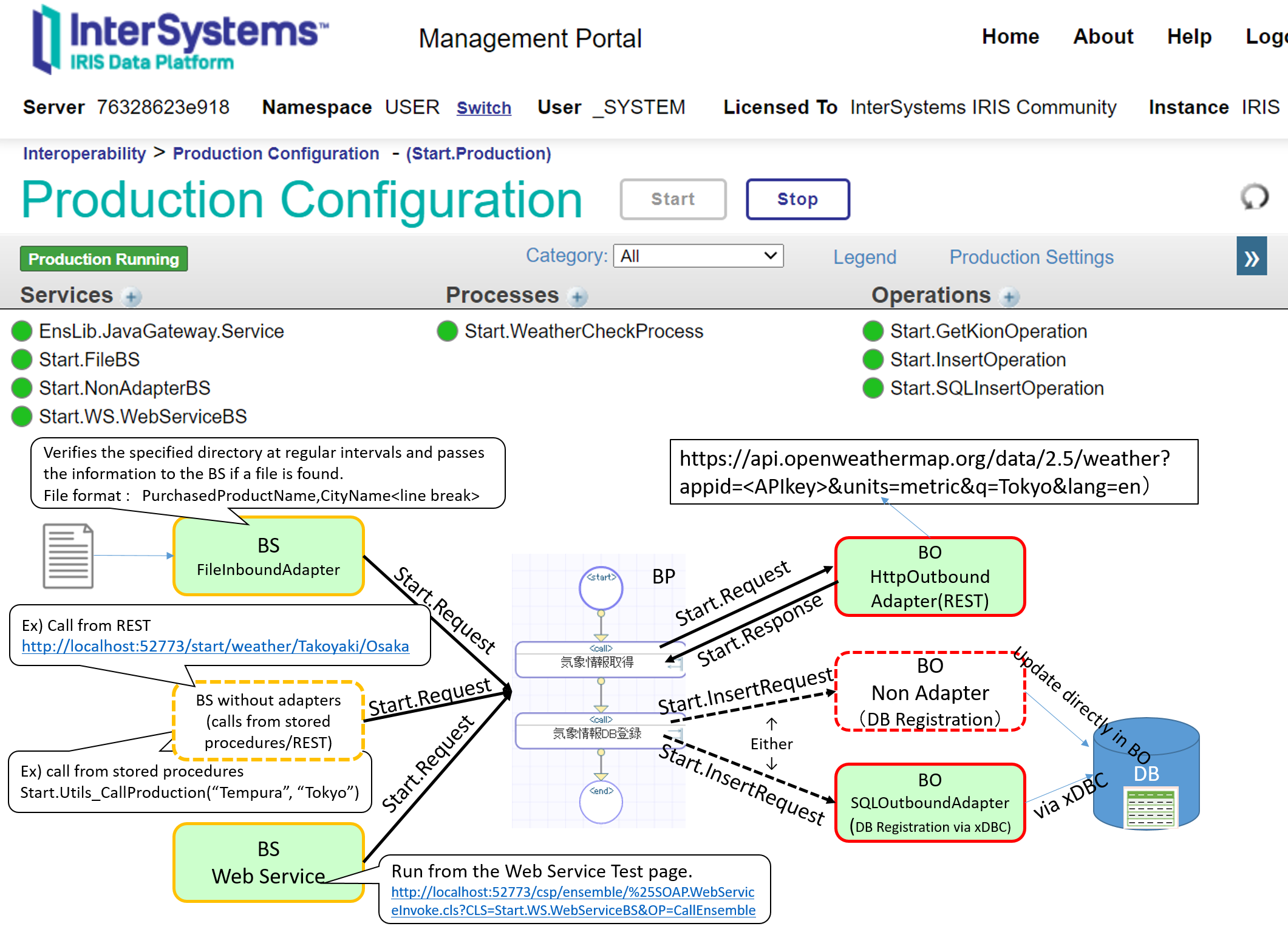Click the BS without adapters dashed box
This screenshot has width=1288, height=929.
tap(268, 721)
